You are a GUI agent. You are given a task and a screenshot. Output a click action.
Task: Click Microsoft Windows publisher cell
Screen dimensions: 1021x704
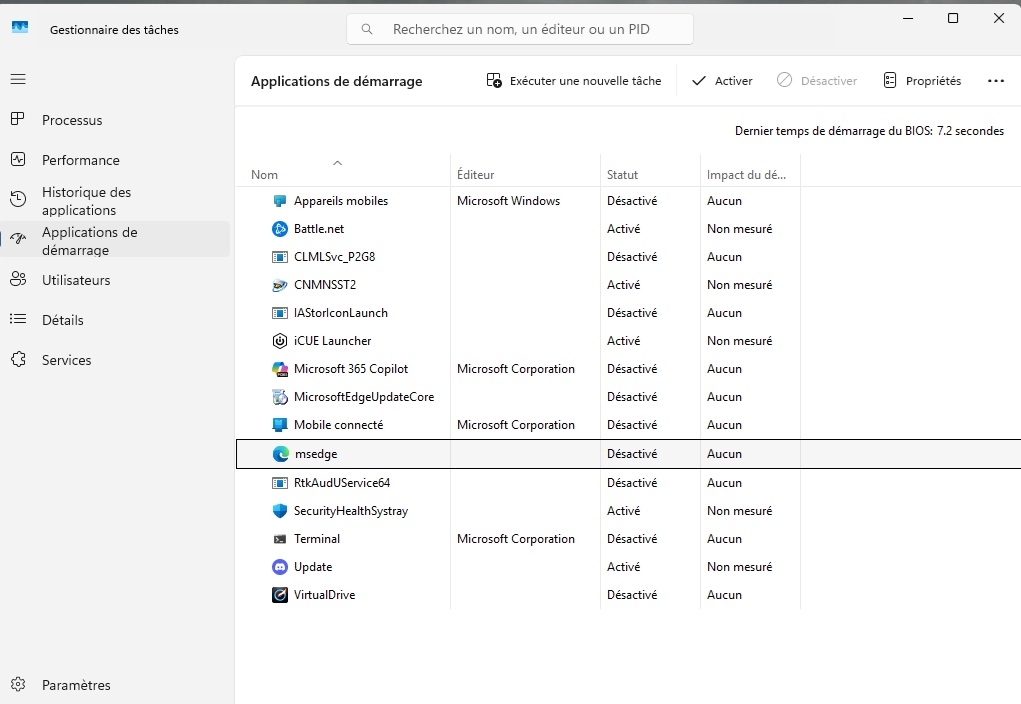[509, 201]
